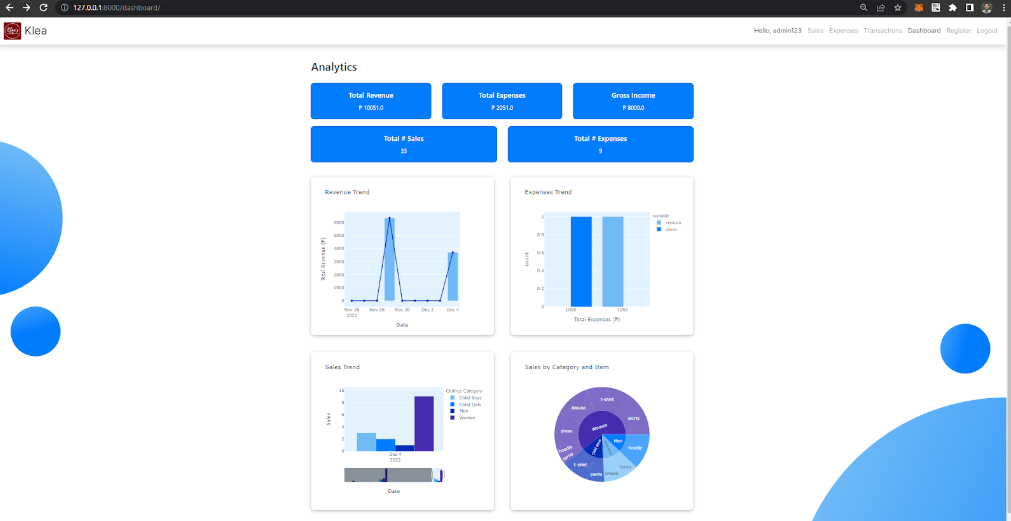Open the Extensions puzzle icon
Image resolution: width=1011 pixels, height=521 pixels.
click(x=952, y=8)
